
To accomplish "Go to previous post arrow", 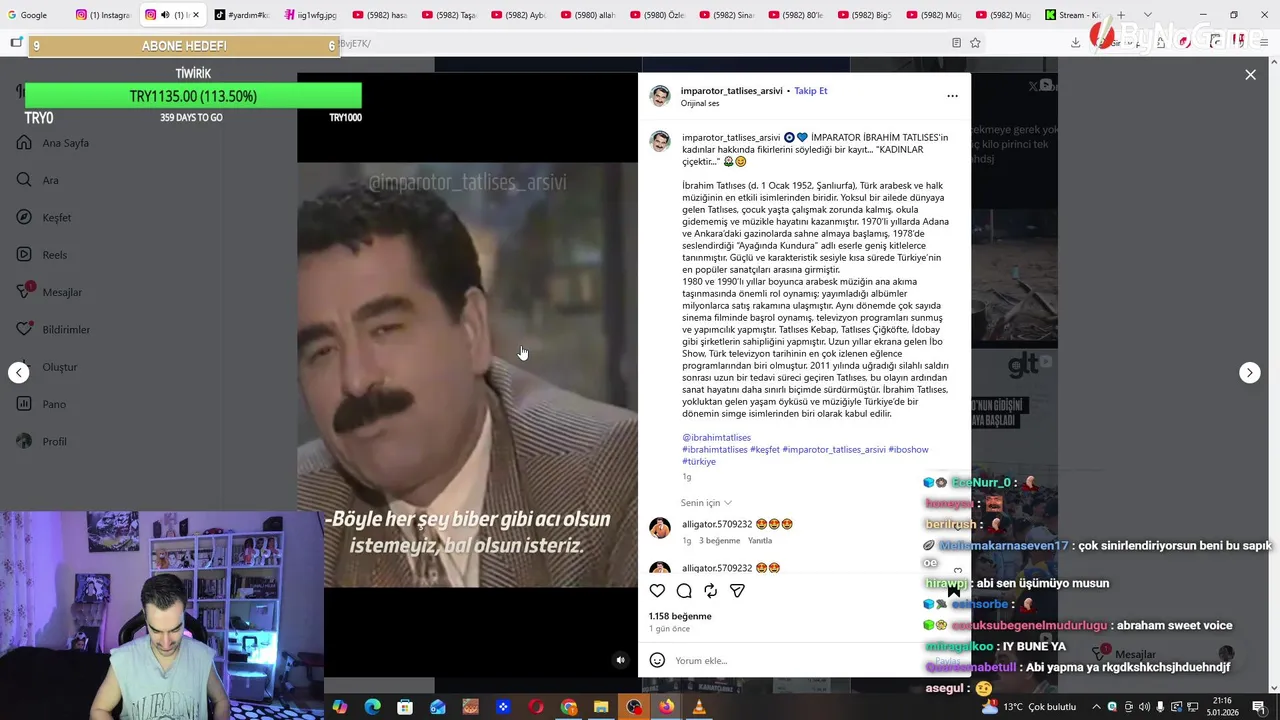I will tap(19, 372).
